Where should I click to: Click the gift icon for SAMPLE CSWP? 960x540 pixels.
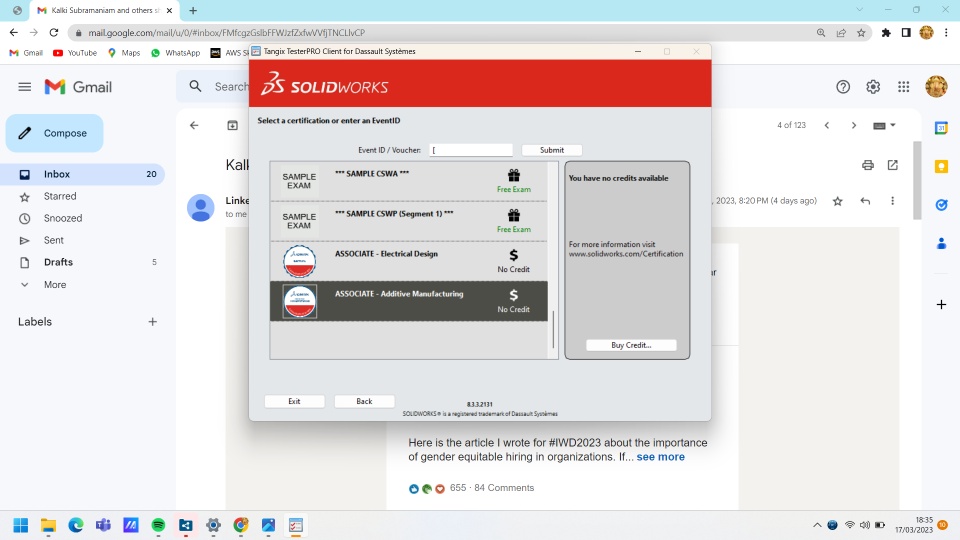514,216
